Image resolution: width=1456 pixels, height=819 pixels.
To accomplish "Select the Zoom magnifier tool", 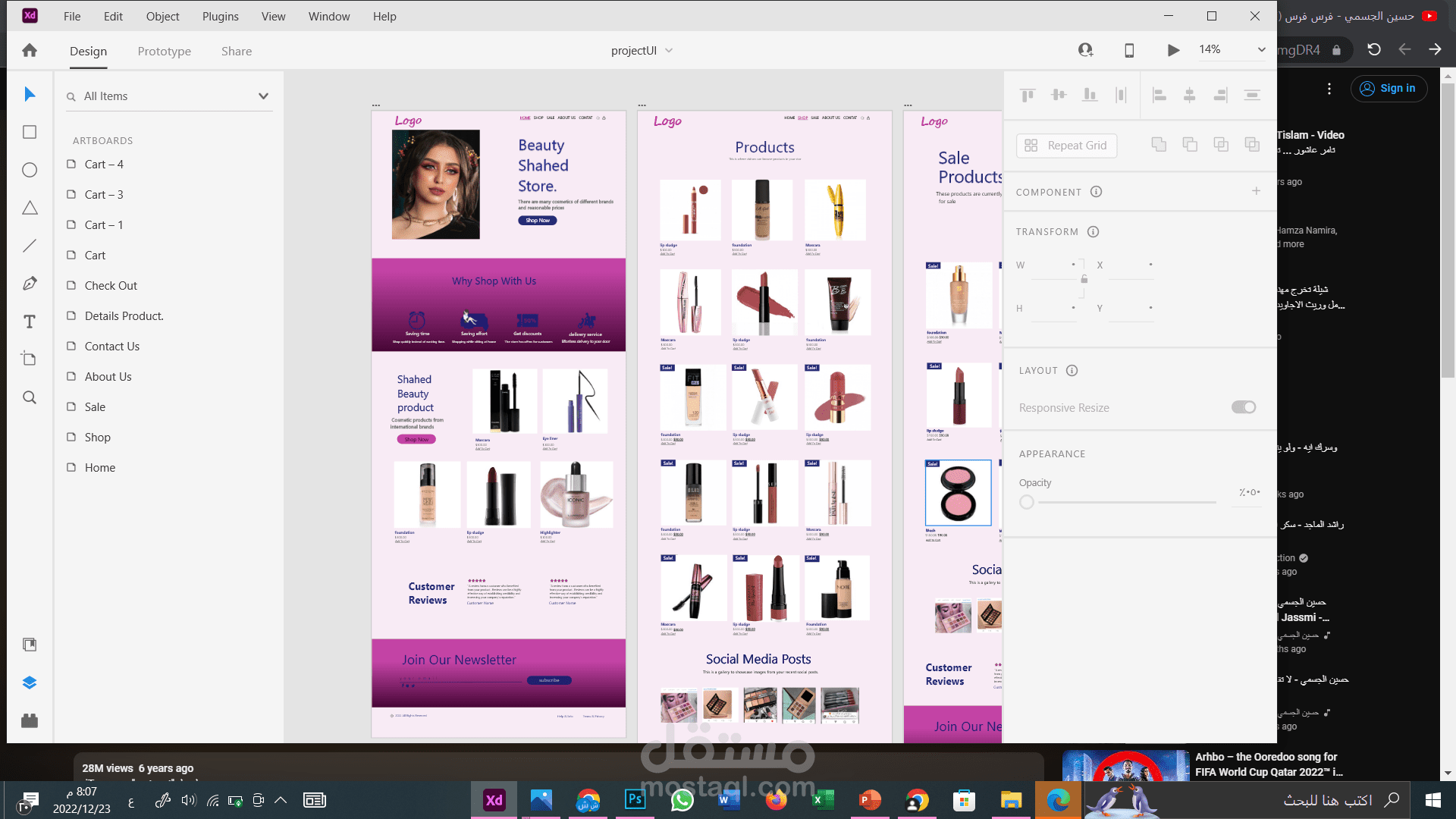I will tap(30, 397).
